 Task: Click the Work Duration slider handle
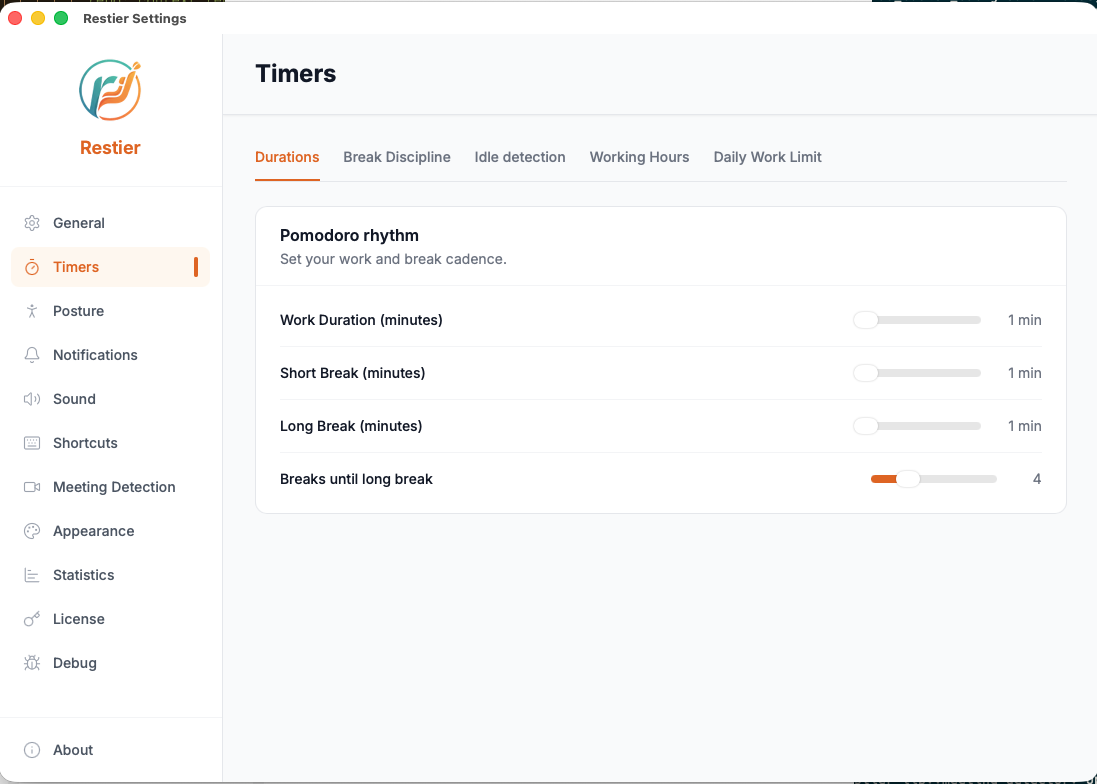pos(865,320)
